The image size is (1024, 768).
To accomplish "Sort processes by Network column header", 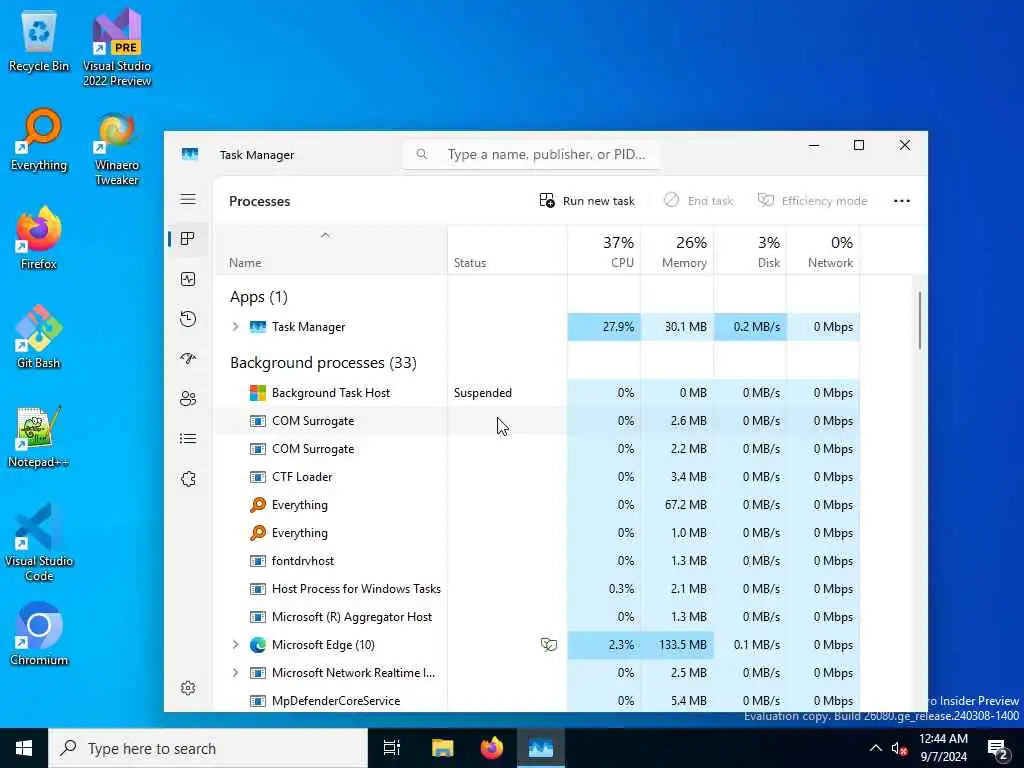I will coord(824,251).
